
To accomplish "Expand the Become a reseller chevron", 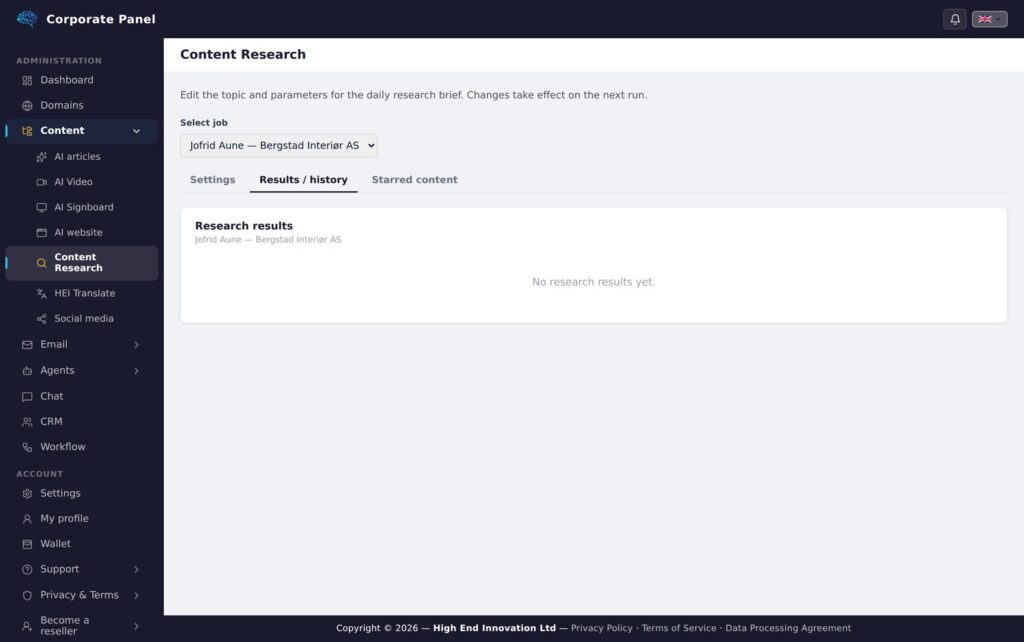I will [136, 626].
